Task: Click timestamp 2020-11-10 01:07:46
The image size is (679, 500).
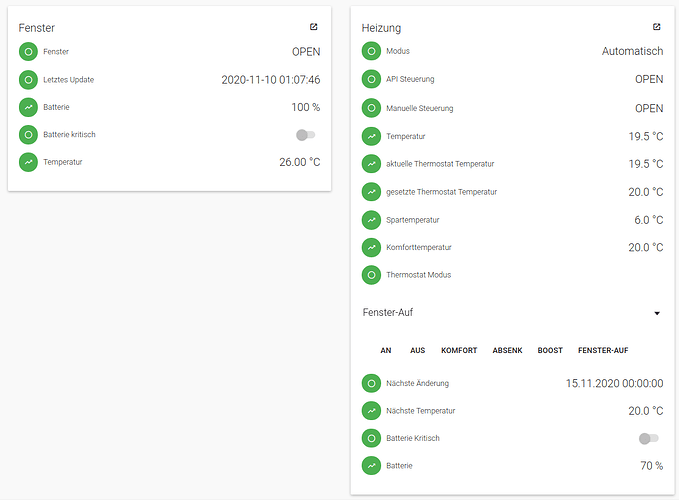Action: [x=271, y=80]
